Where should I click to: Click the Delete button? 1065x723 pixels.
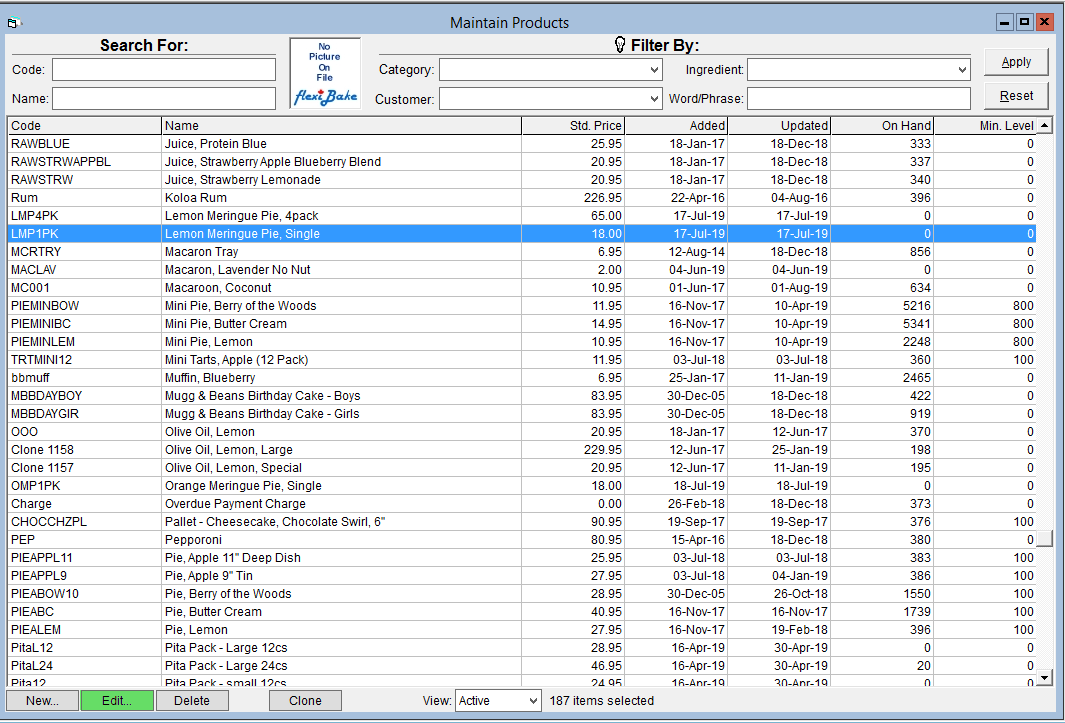pos(192,701)
